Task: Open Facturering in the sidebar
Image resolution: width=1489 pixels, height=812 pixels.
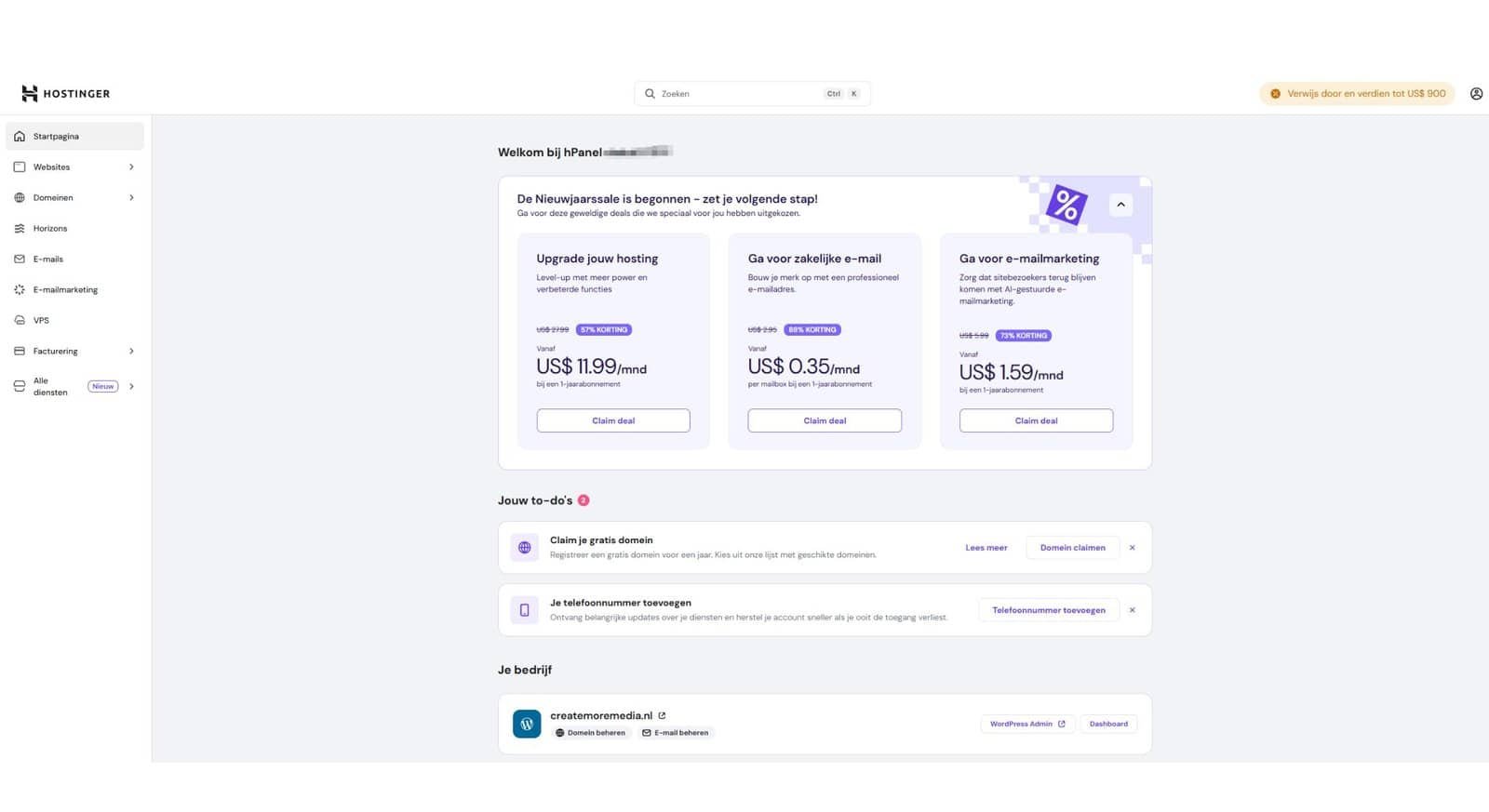Action: (74, 351)
